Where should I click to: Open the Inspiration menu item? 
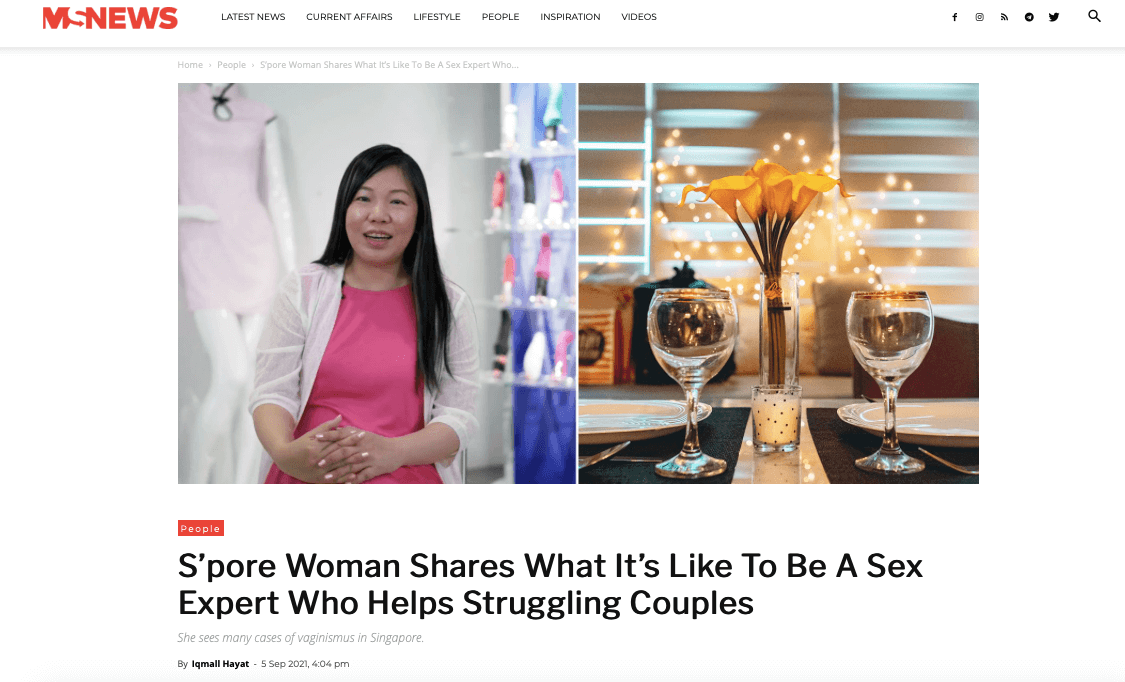pyautogui.click(x=570, y=16)
